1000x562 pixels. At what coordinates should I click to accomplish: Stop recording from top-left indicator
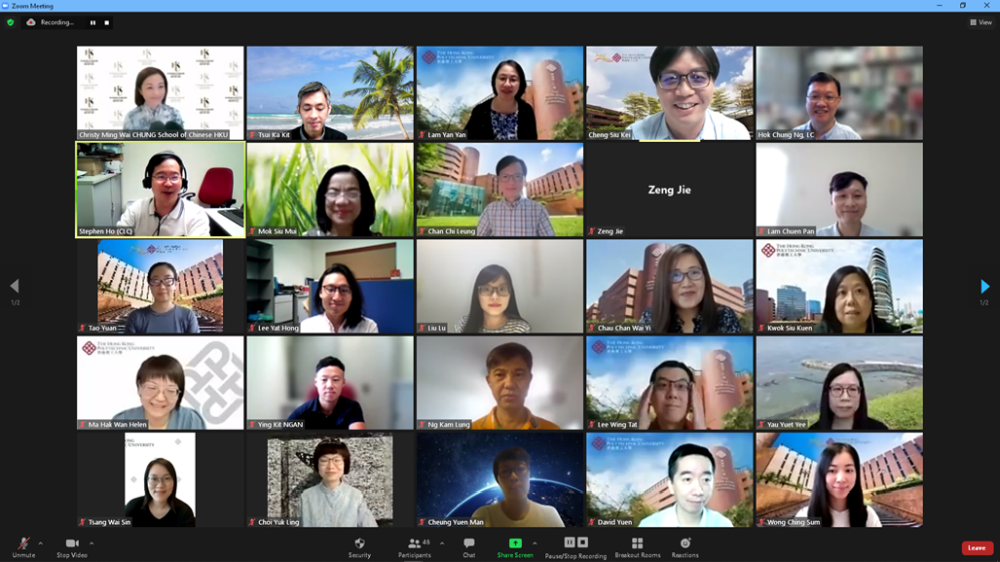pos(107,22)
